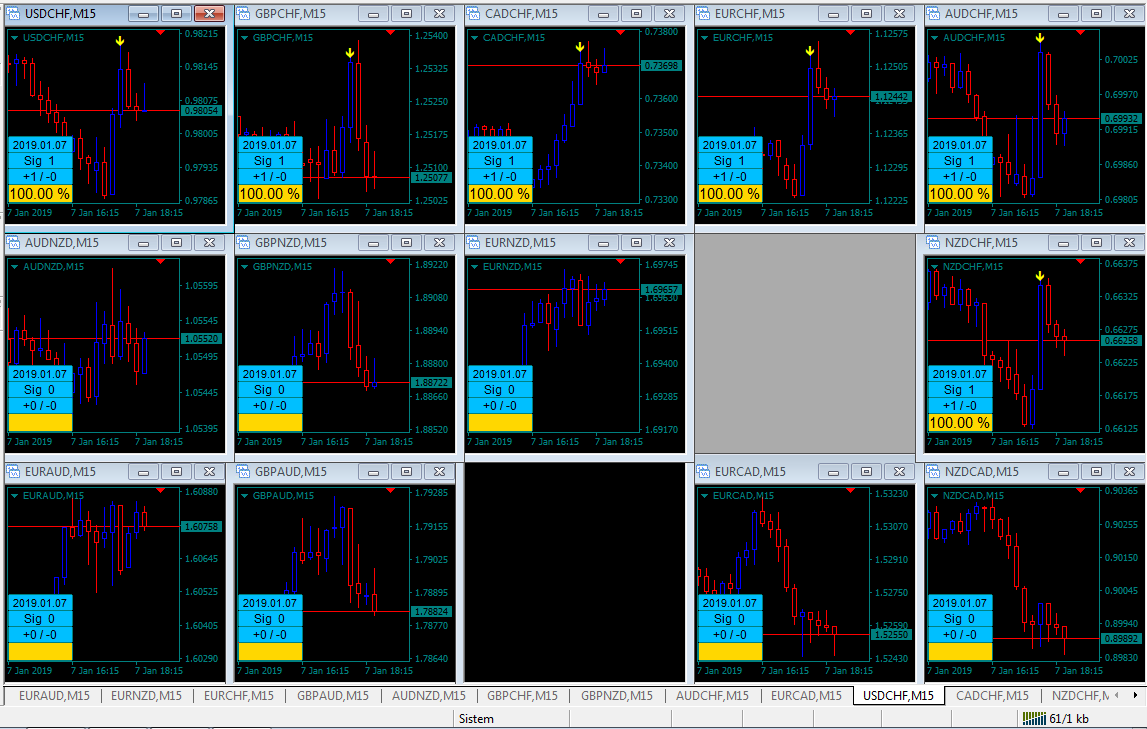The height and width of the screenshot is (729, 1147).
Task: Click the +0 / -0 label on AUDNZD chart
Action: click(x=40, y=406)
